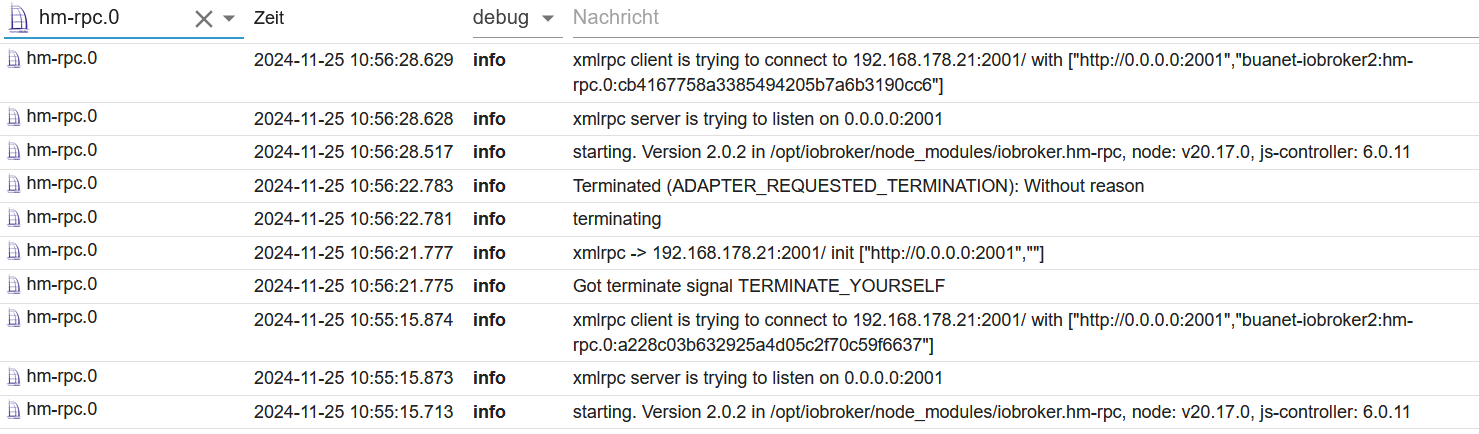Clear the hm-rpc.0 source filter with the X
Screen dimensions: 1479x434
(x=204, y=18)
